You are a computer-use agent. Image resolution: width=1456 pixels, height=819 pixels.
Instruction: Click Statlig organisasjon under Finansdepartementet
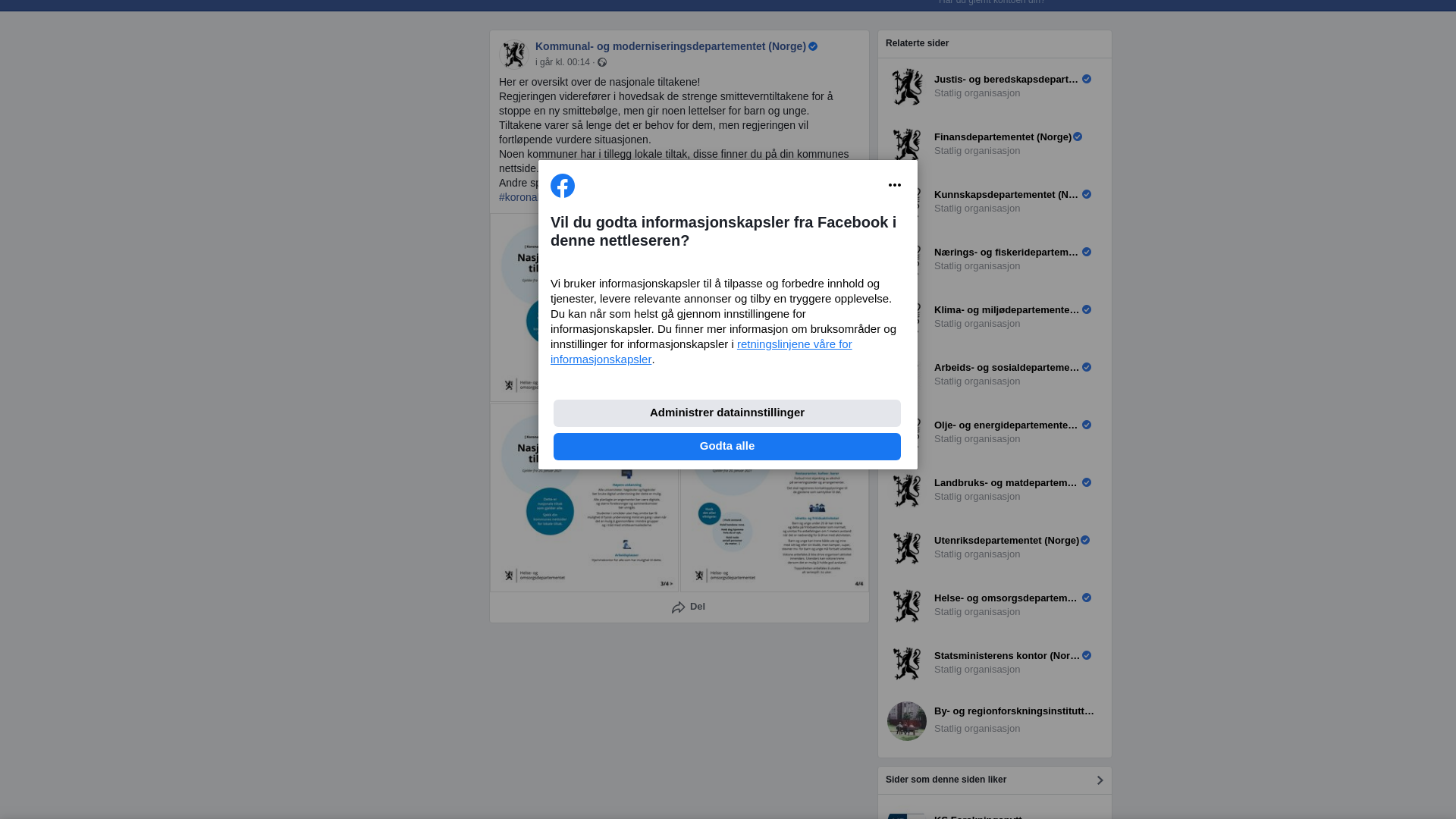977,151
